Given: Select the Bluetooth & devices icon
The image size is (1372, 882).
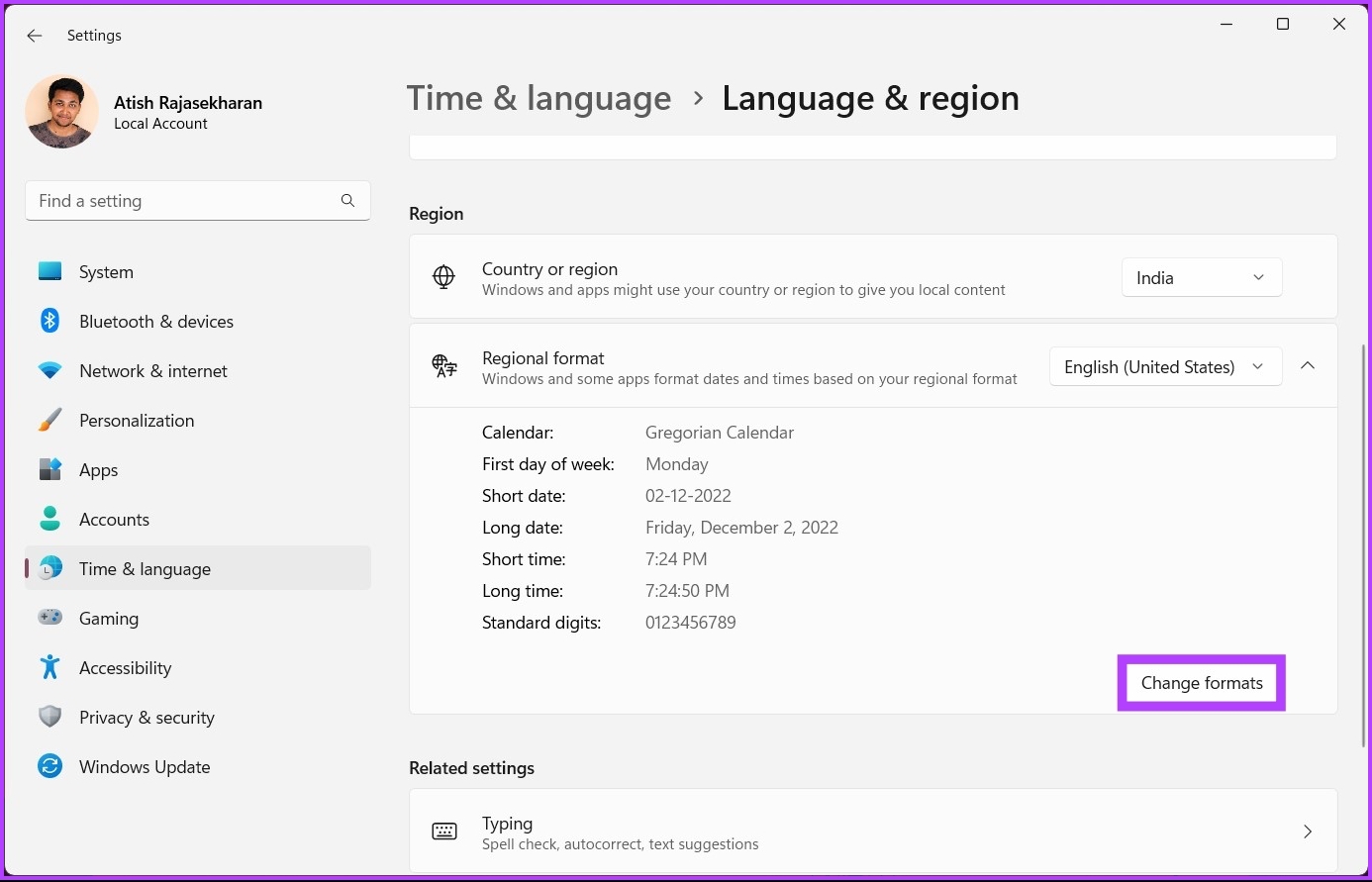Looking at the screenshot, I should click(x=49, y=321).
